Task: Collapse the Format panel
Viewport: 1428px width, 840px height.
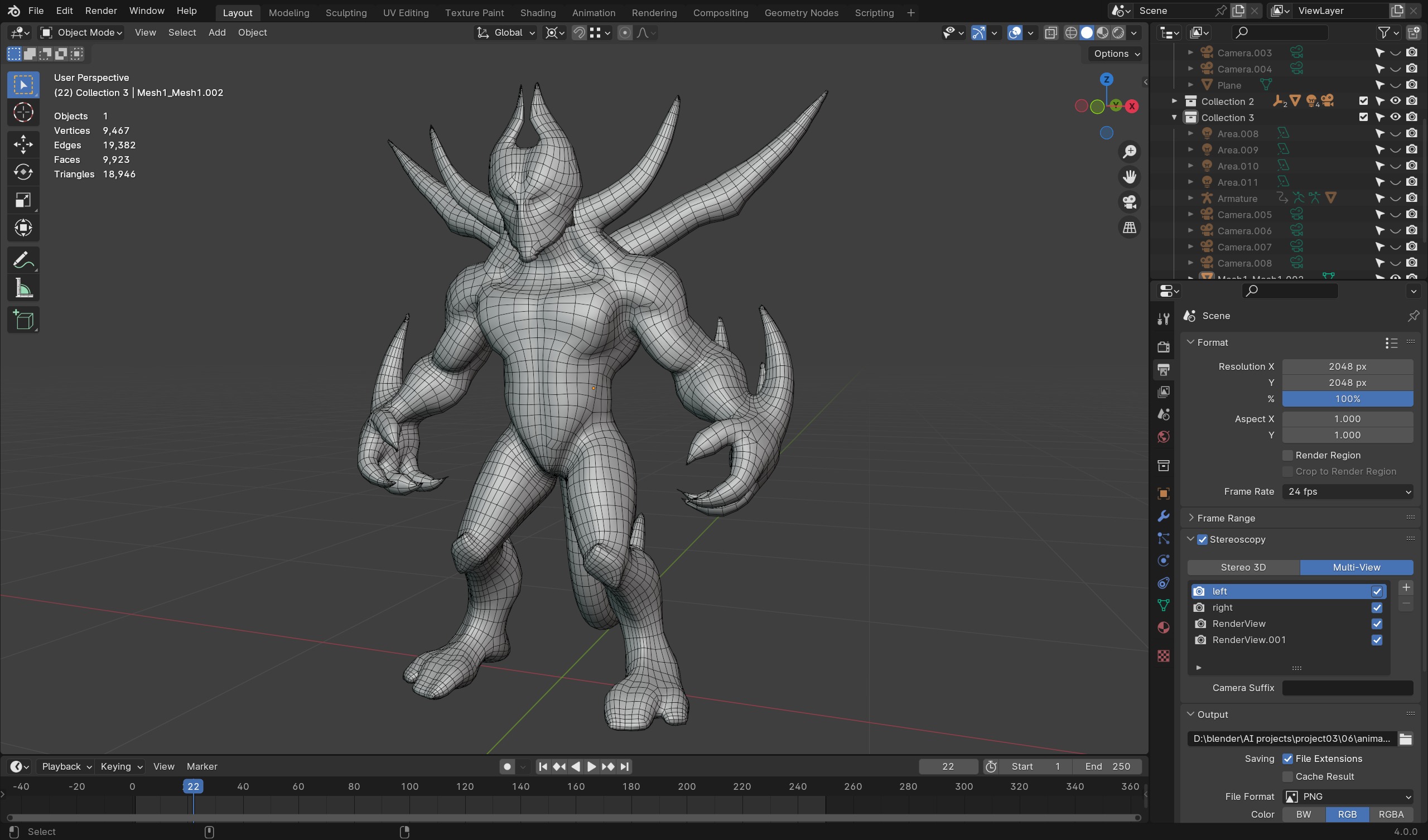Action: [x=1191, y=342]
